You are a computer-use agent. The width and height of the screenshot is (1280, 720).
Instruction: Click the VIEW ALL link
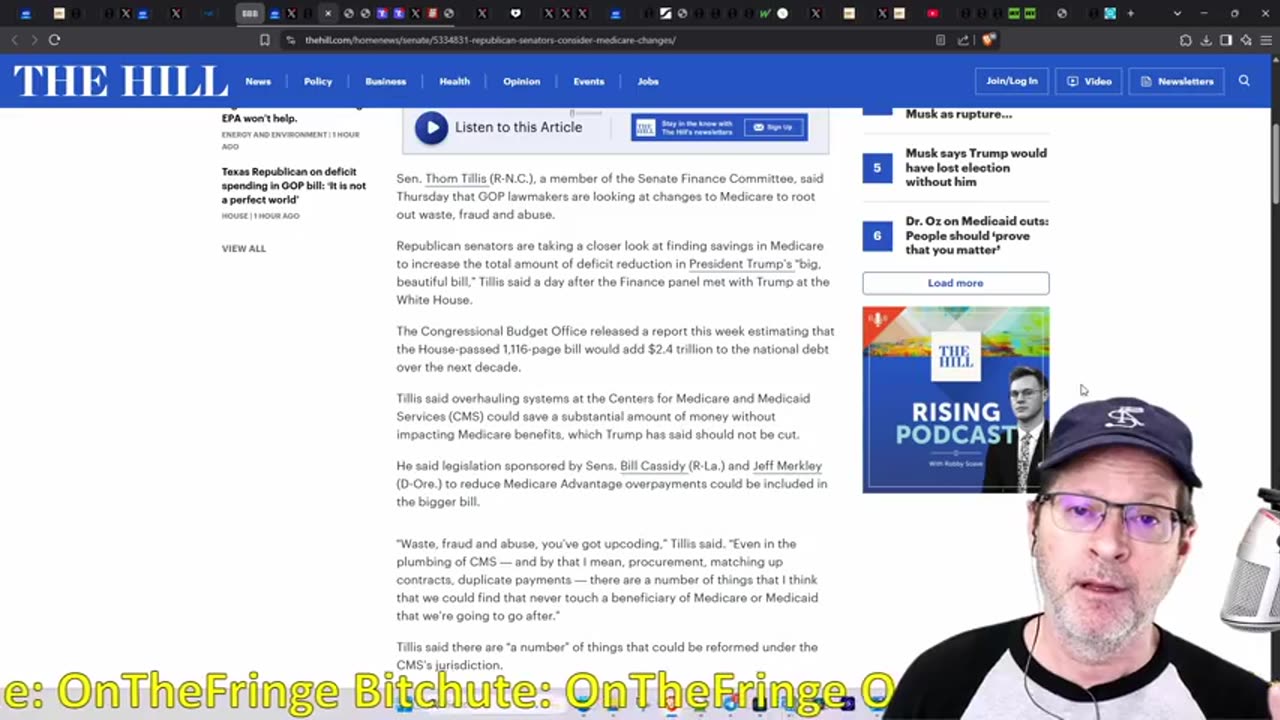coord(244,248)
